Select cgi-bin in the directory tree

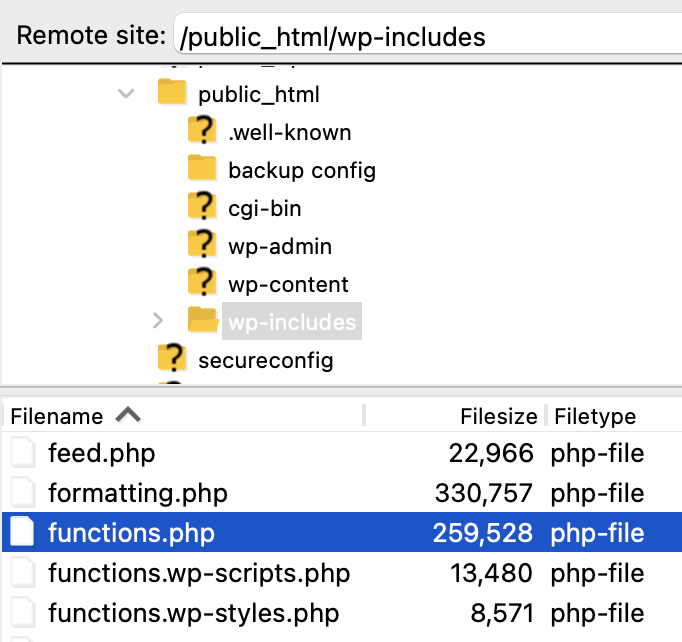[264, 208]
